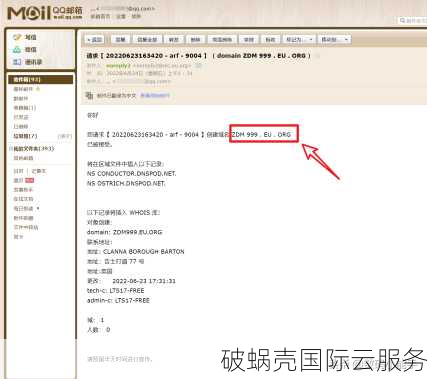The image size is (427, 379).
Task: Click the 转发 forward button
Action: coord(173,40)
